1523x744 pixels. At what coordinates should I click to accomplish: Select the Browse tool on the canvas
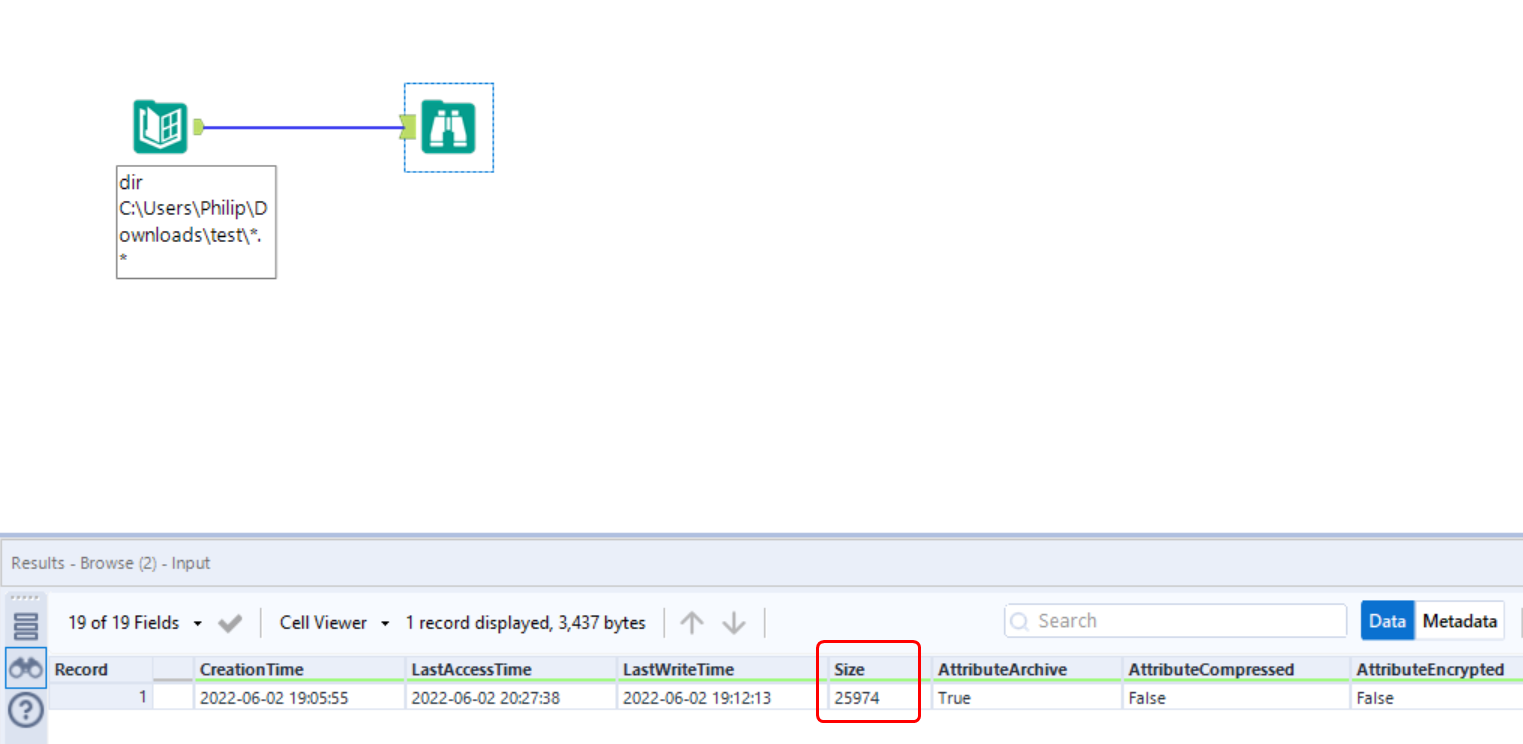(x=448, y=127)
